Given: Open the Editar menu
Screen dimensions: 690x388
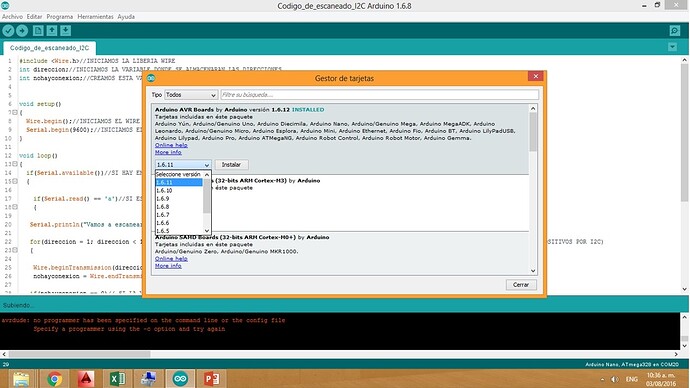Looking at the screenshot, I should pyautogui.click(x=34, y=17).
